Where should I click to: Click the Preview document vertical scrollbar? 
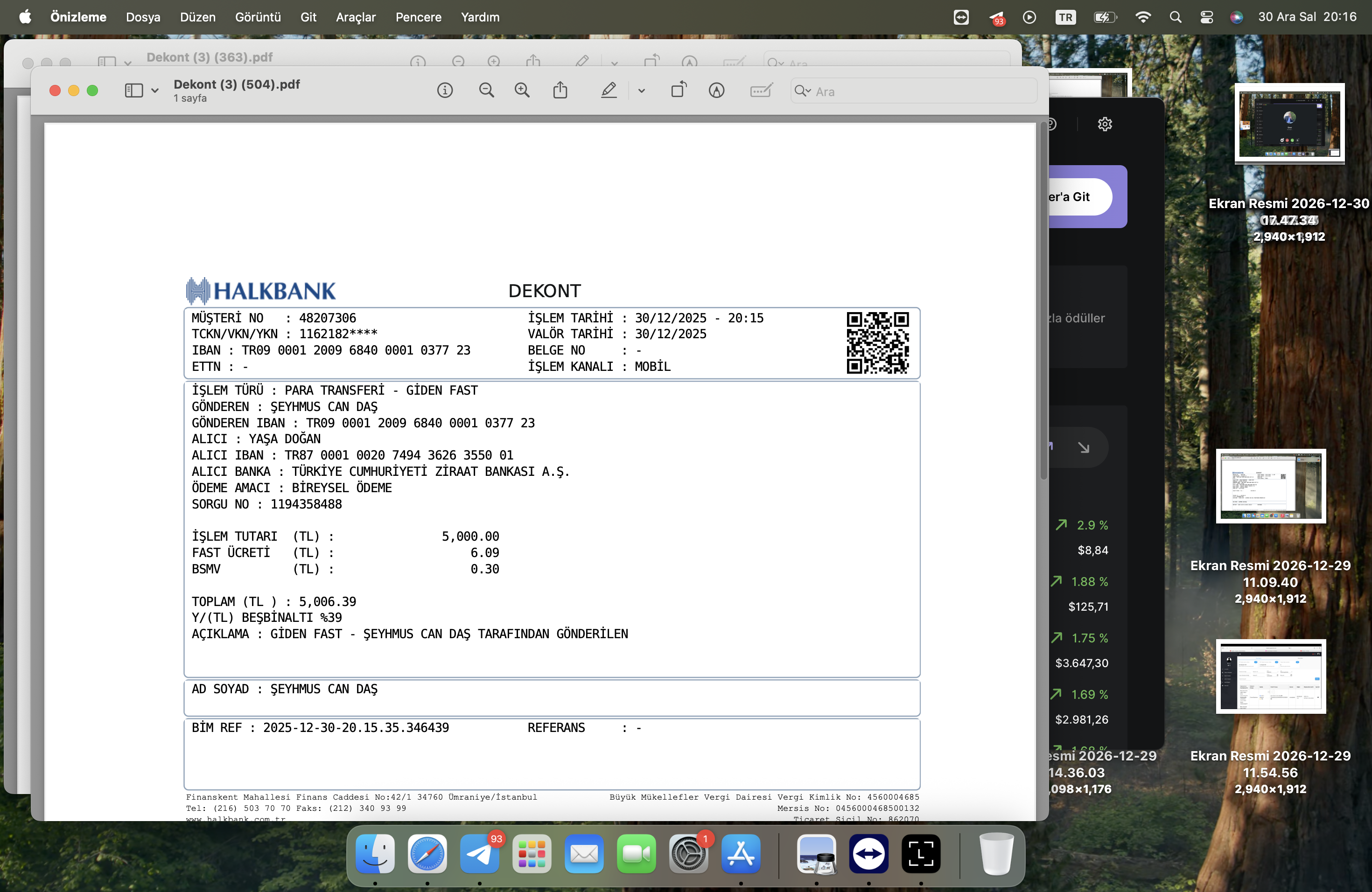pyautogui.click(x=1043, y=300)
